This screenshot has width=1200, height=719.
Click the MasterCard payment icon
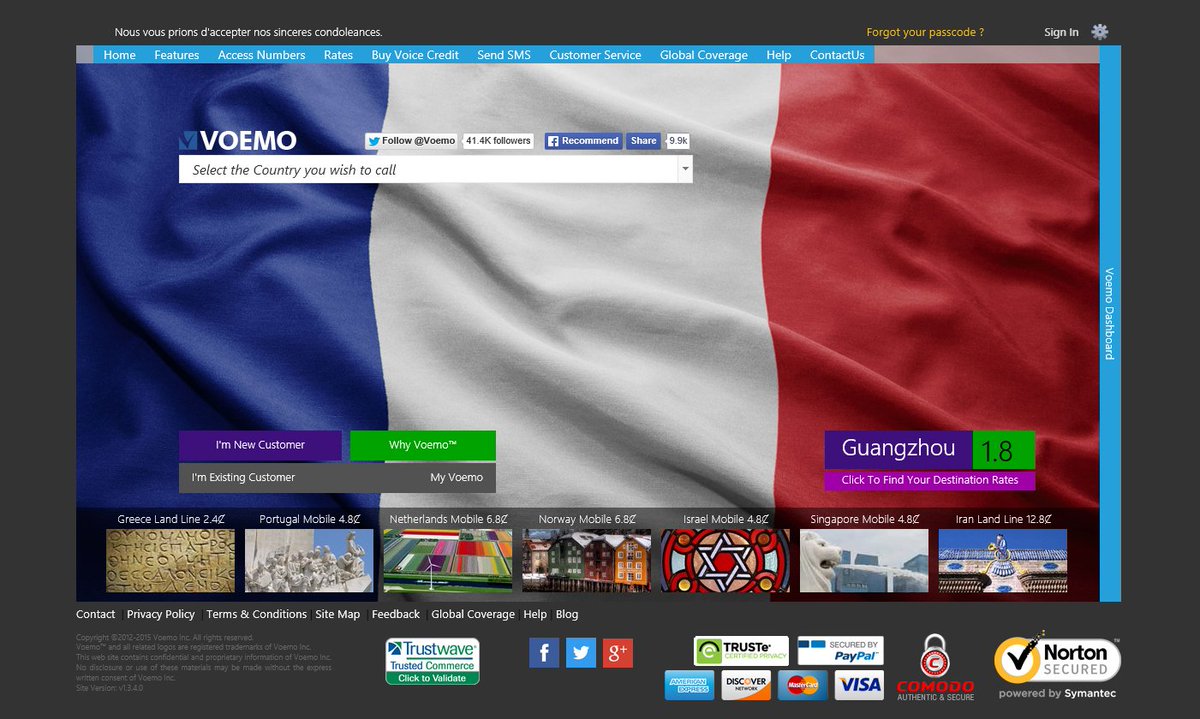[802, 685]
